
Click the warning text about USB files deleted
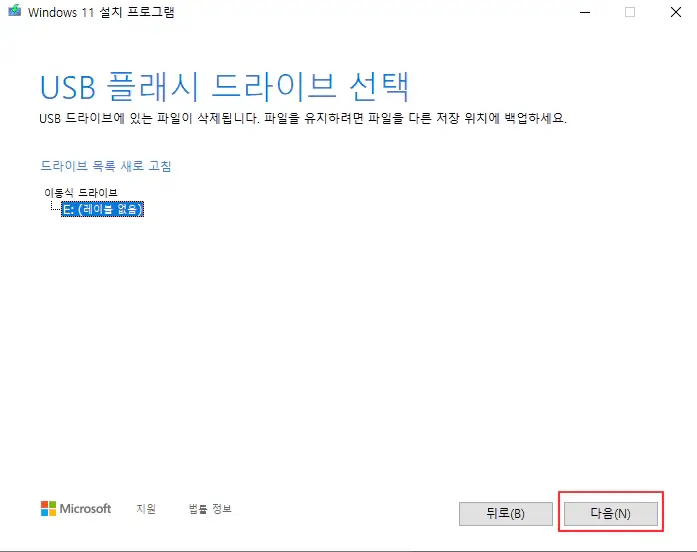[x=303, y=118]
